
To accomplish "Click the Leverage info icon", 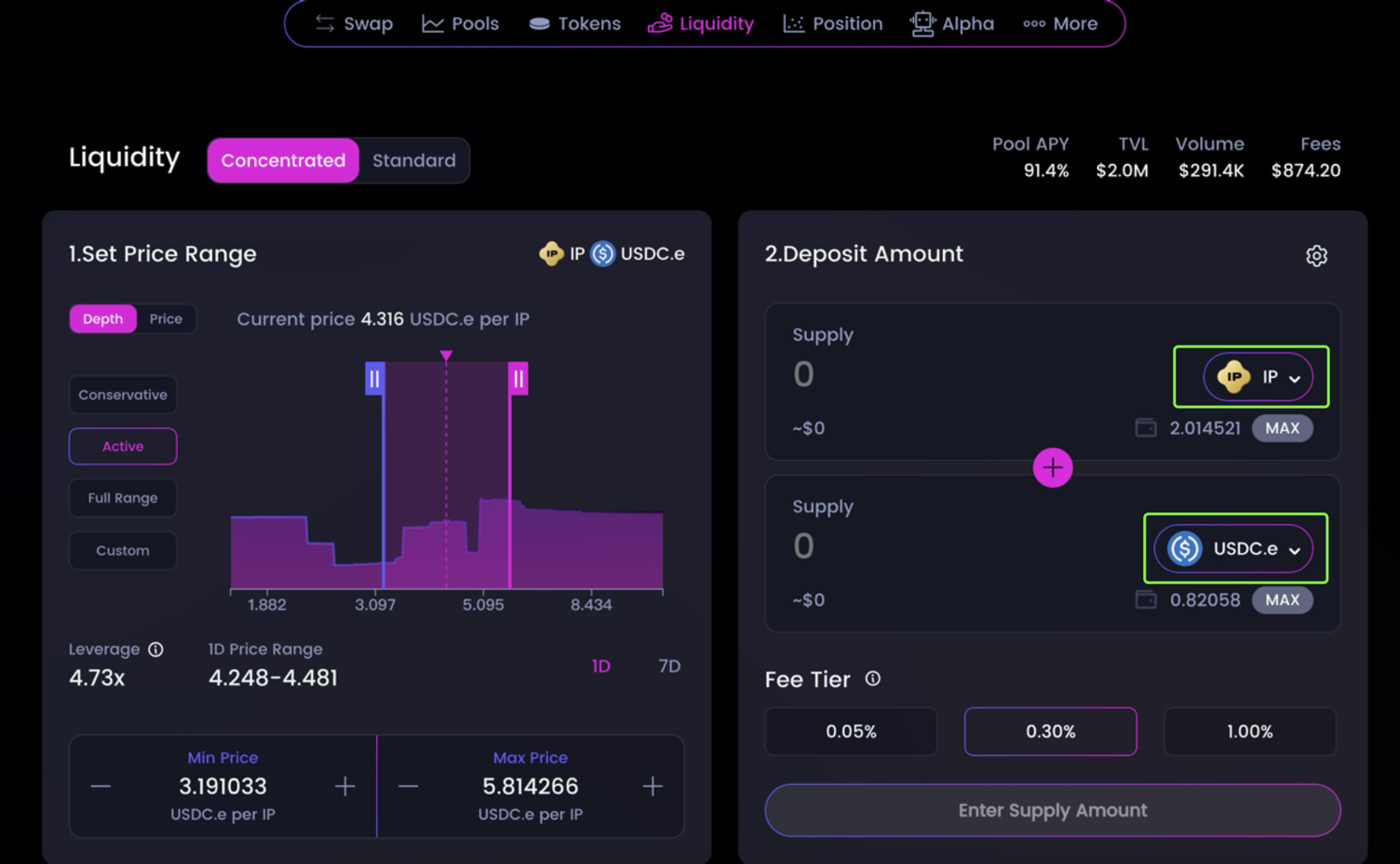I will pyautogui.click(x=155, y=650).
